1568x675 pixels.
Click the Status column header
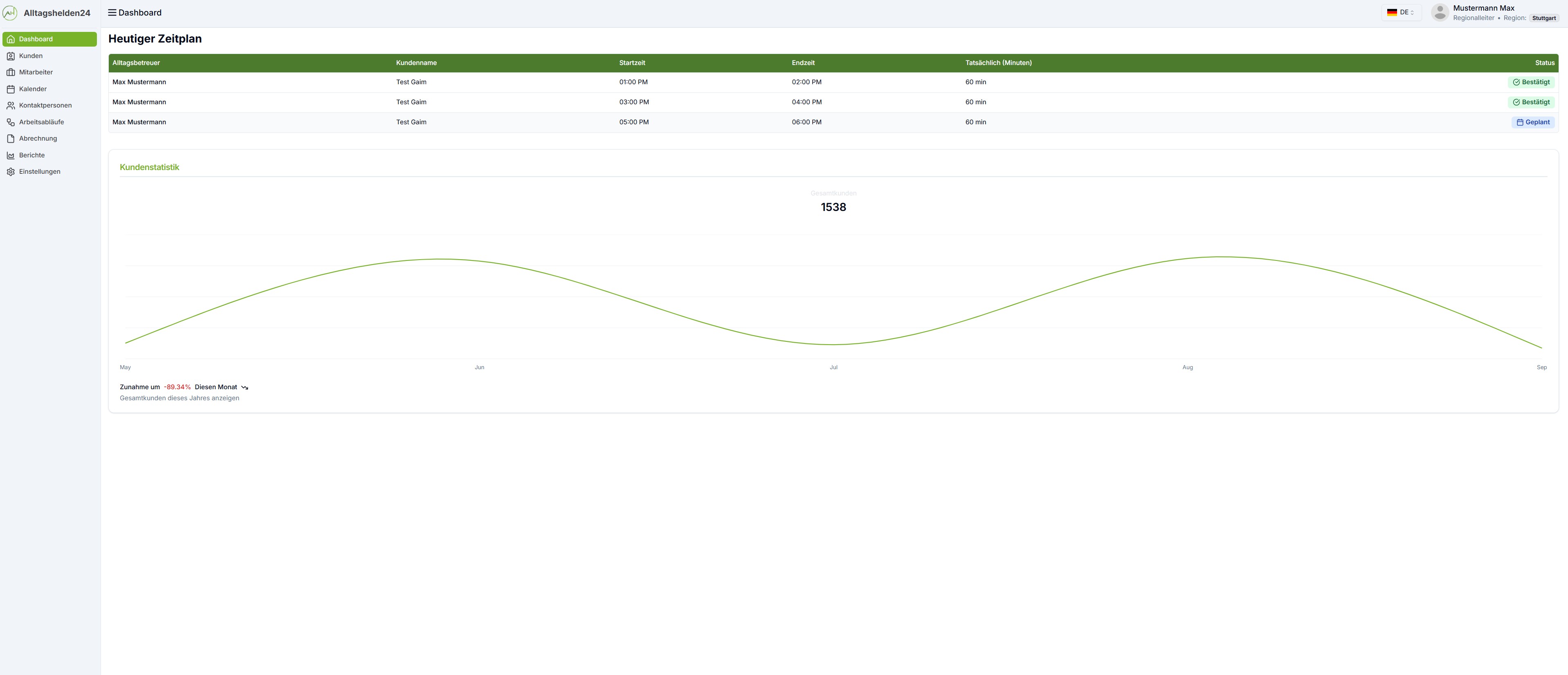tap(1545, 63)
